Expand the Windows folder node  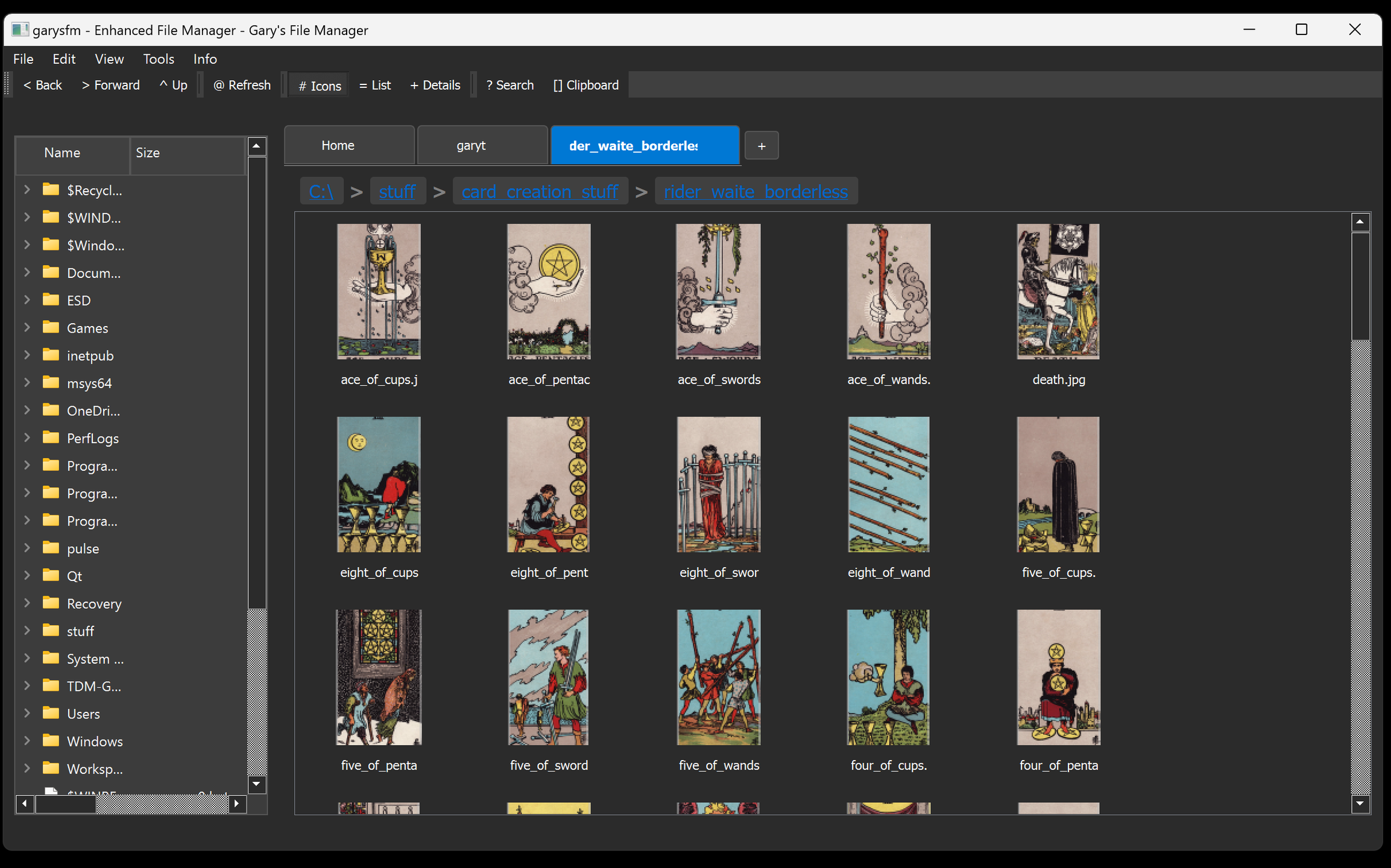pos(27,741)
